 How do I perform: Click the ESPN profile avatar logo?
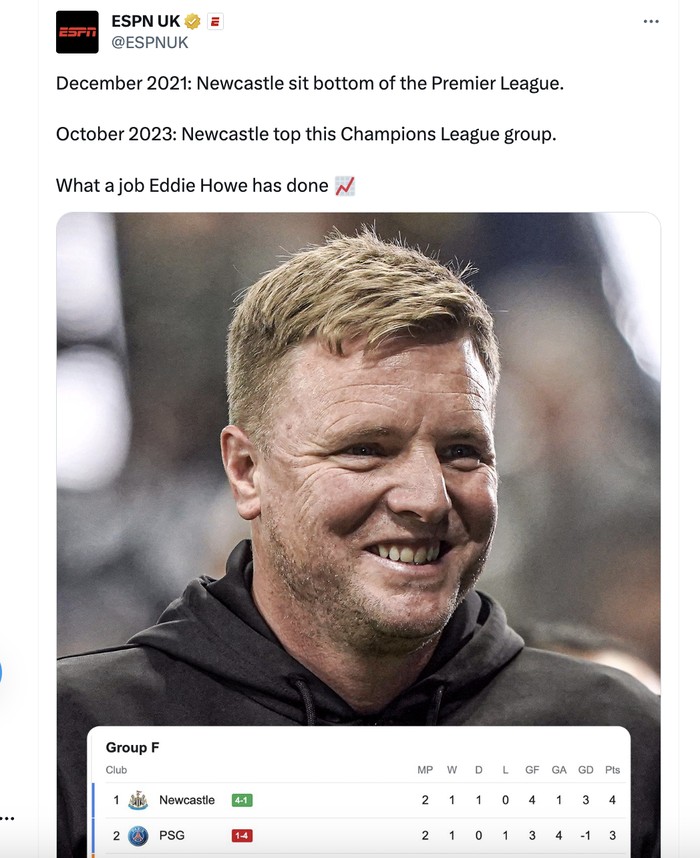(x=77, y=32)
